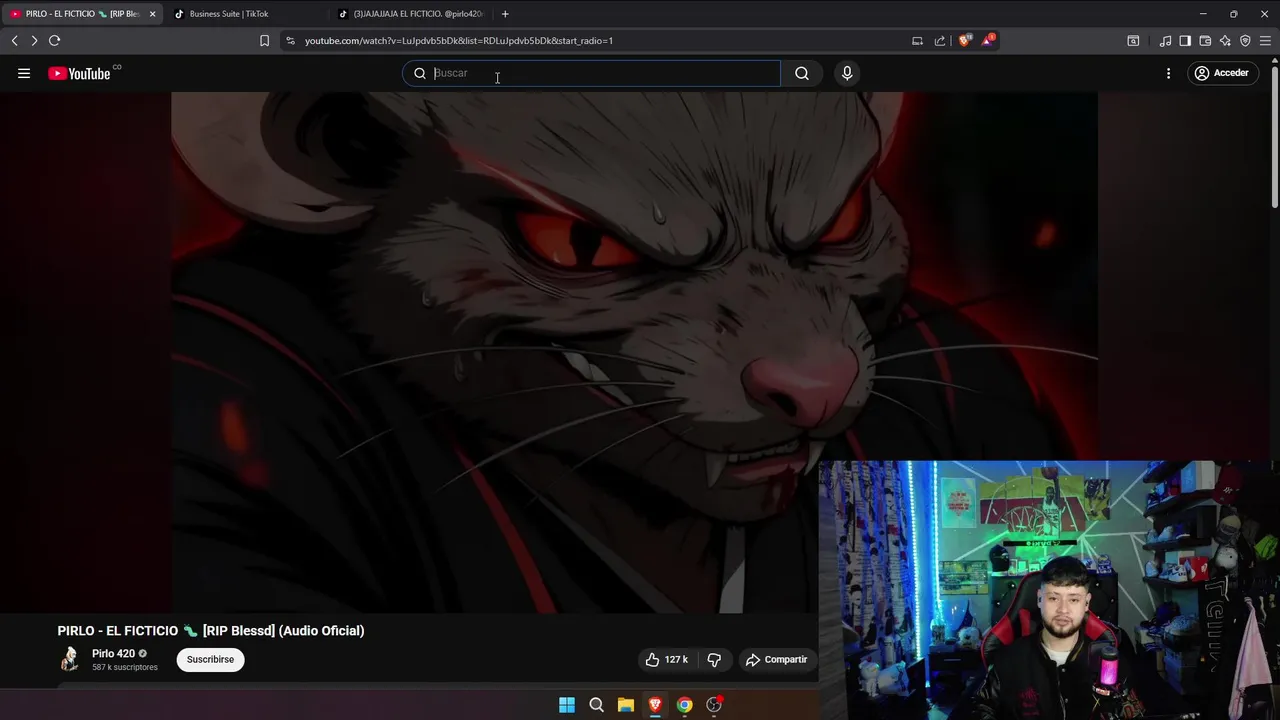Screen dimensions: 1280x720
Task: Open Windows taskbar search
Action: click(x=596, y=705)
